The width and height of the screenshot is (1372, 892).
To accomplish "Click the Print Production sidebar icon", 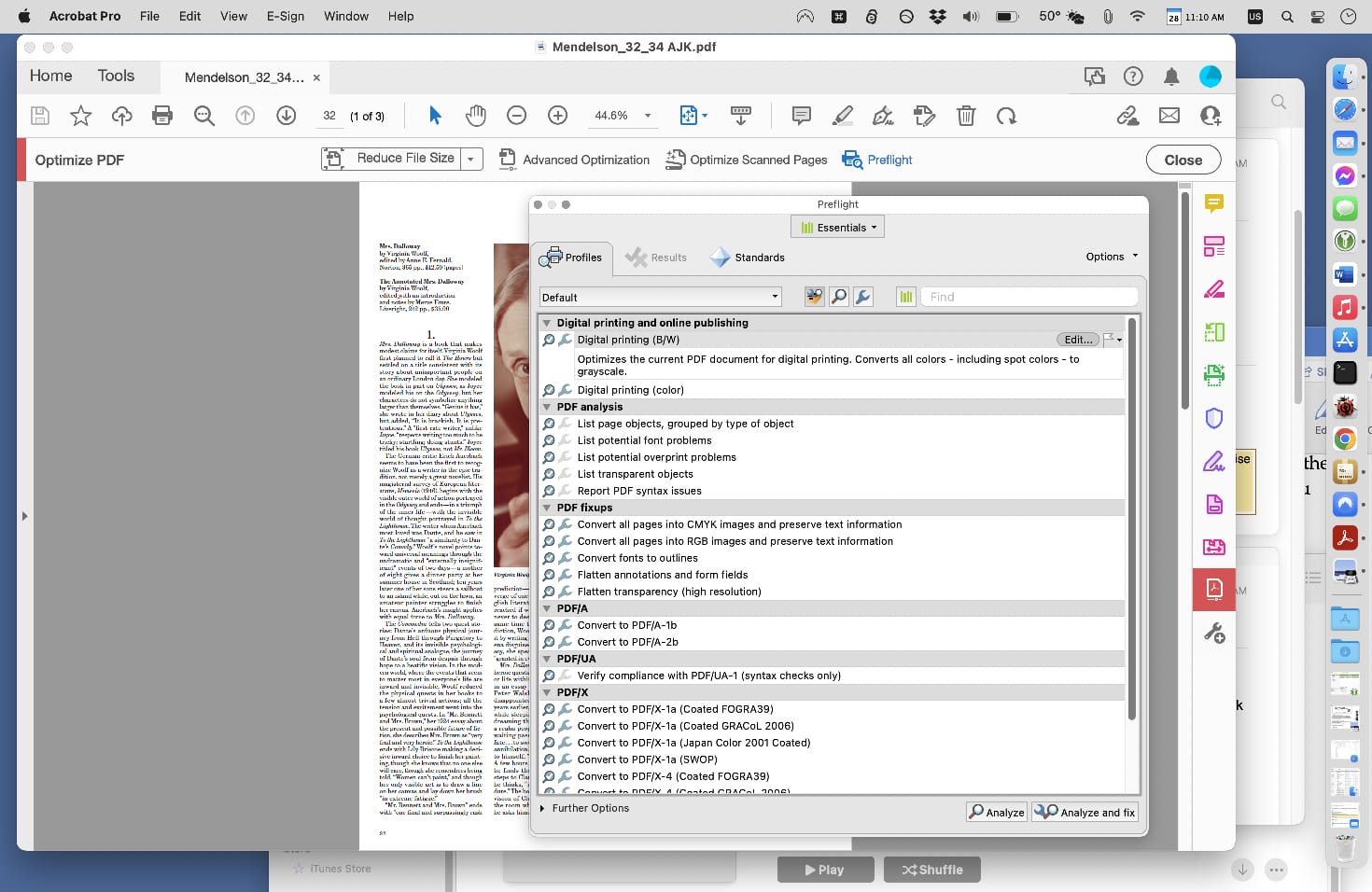I will click(x=1213, y=375).
